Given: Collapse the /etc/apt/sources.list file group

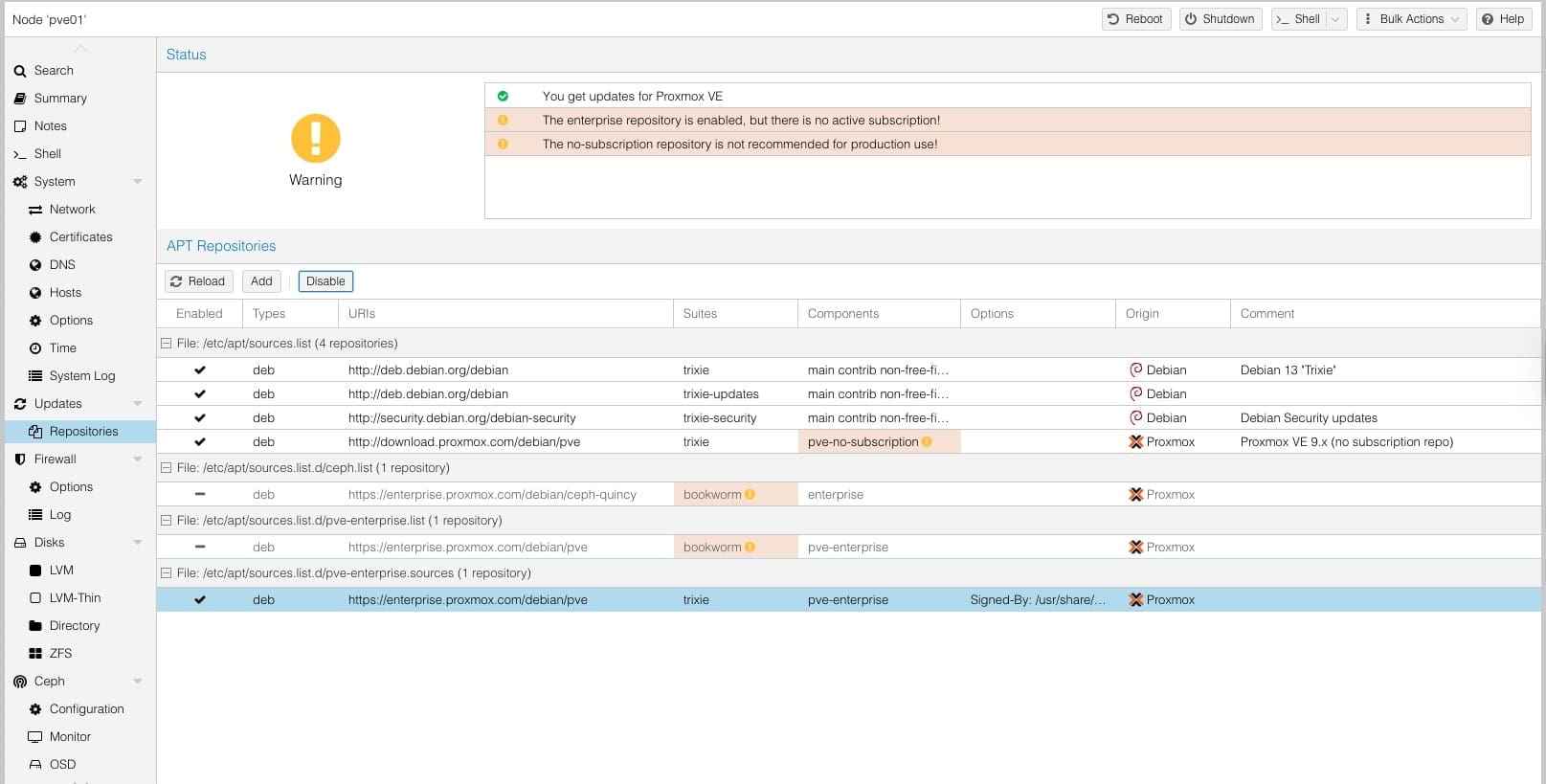Looking at the screenshot, I should pos(167,344).
